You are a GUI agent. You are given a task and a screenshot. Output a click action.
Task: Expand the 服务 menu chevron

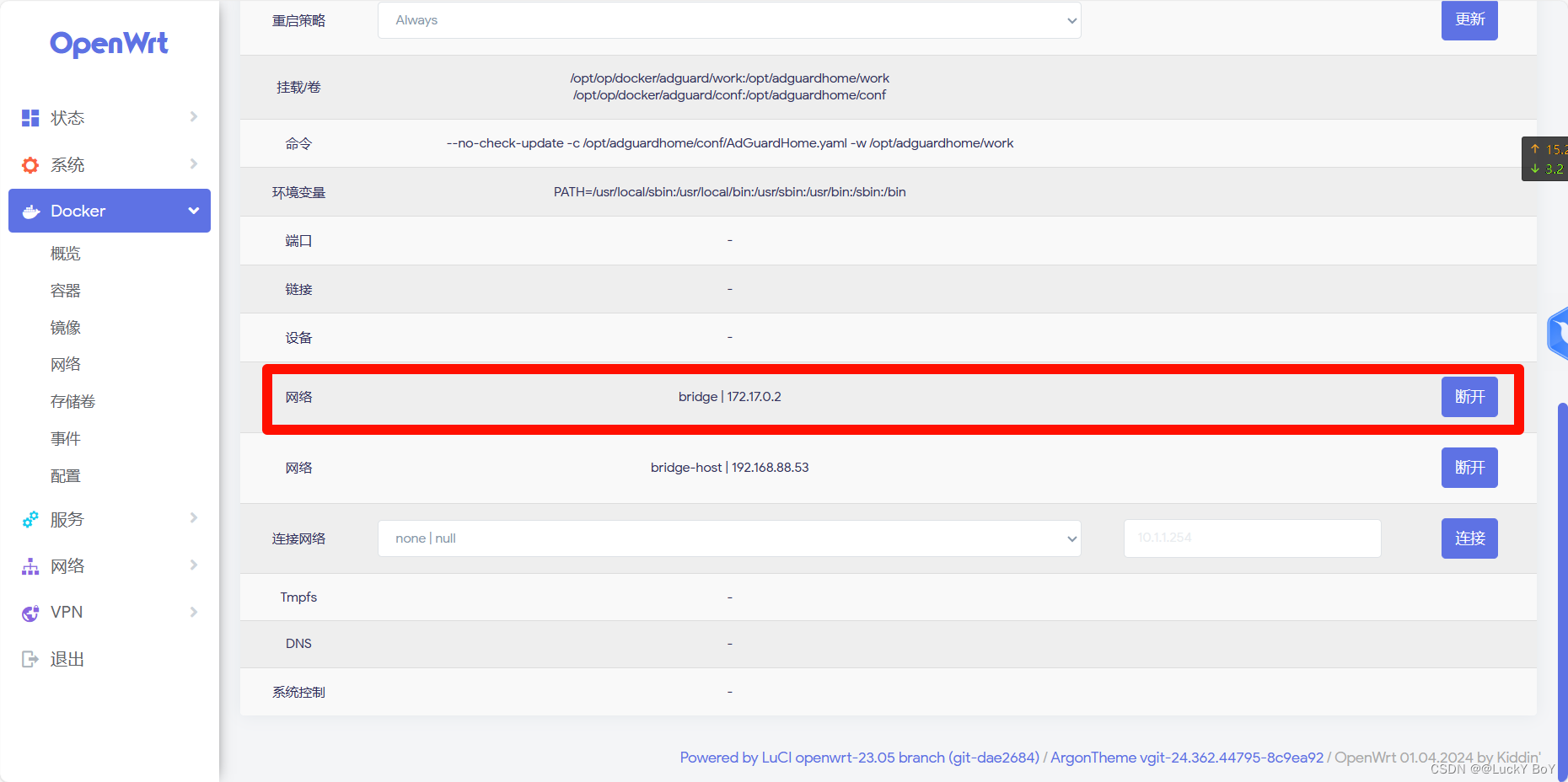(194, 518)
